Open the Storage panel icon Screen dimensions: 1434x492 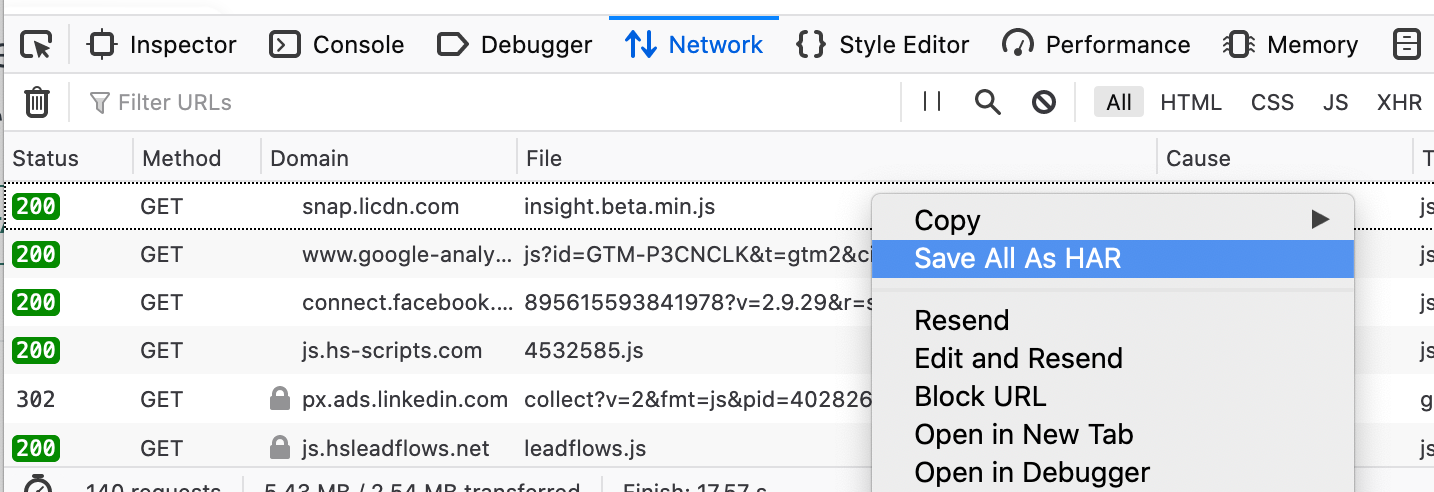[1406, 45]
